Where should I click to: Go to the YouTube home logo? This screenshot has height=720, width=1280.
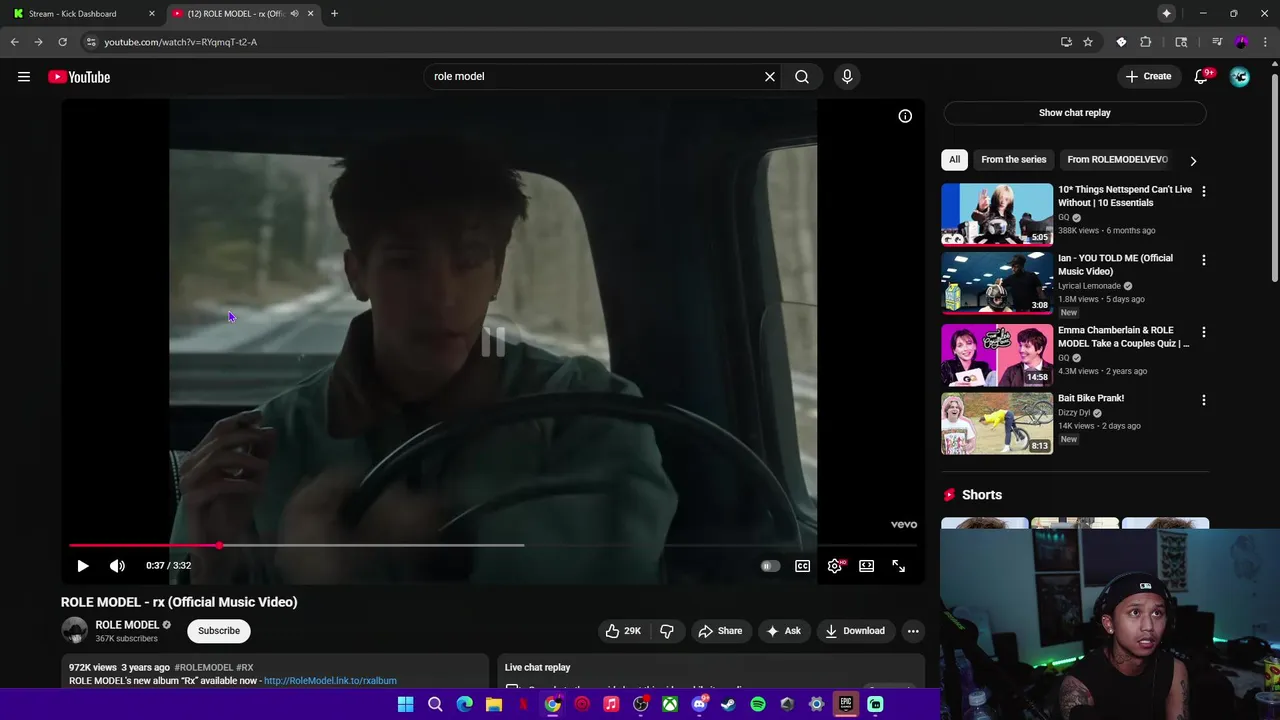tap(79, 77)
